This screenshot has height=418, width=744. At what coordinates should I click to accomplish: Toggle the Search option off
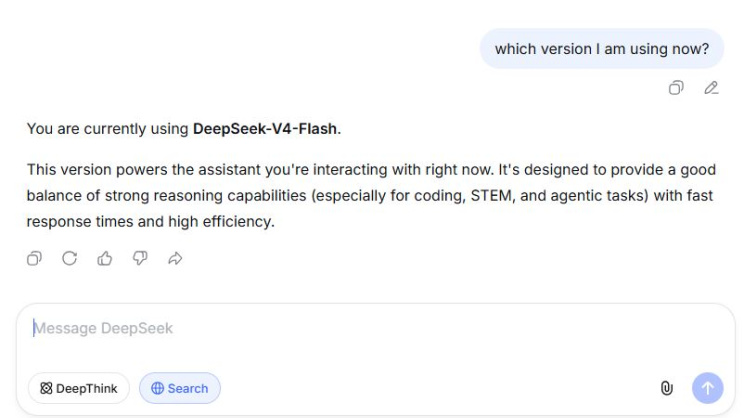[180, 388]
